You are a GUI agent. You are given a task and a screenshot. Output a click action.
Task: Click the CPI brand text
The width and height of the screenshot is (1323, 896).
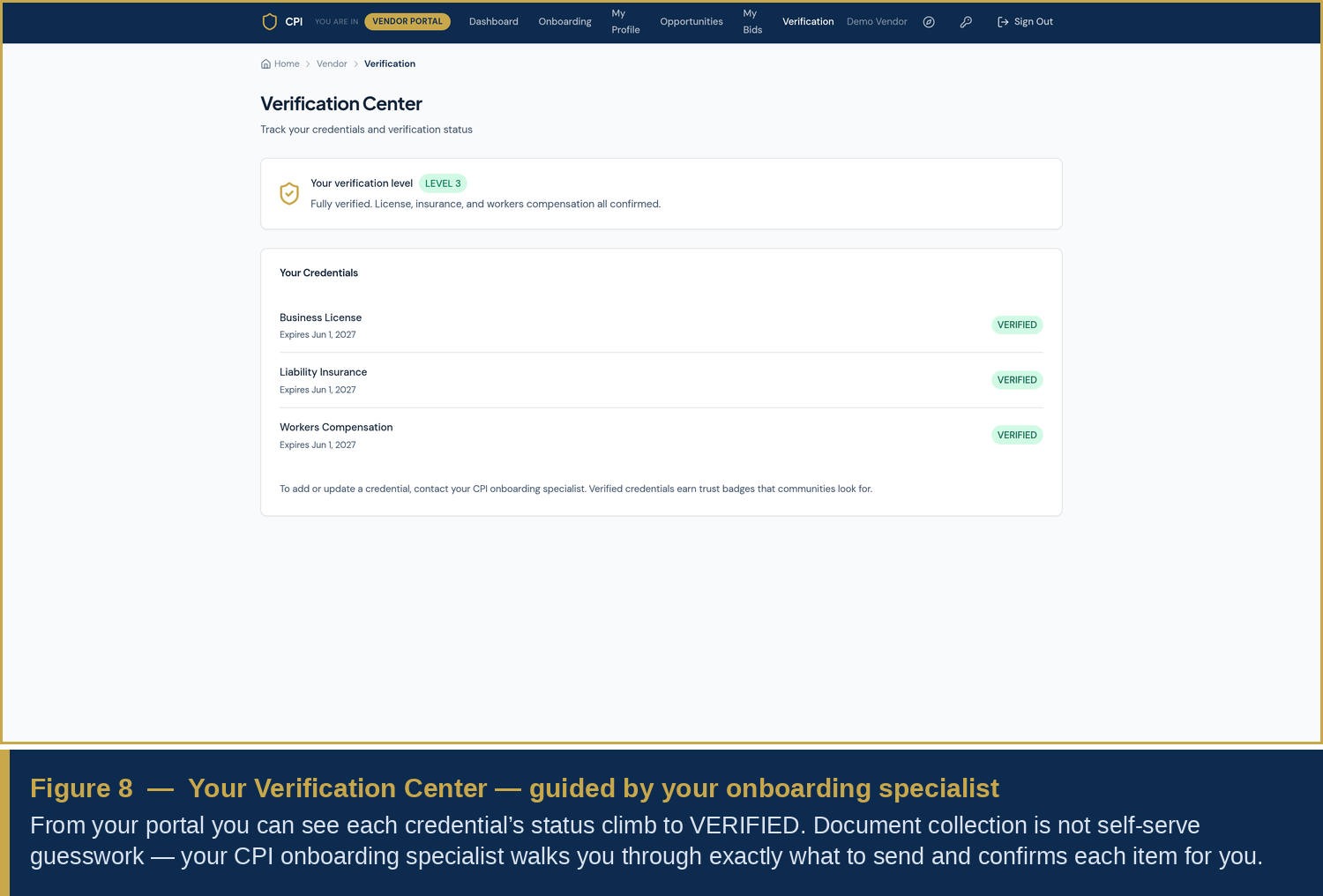coord(294,22)
